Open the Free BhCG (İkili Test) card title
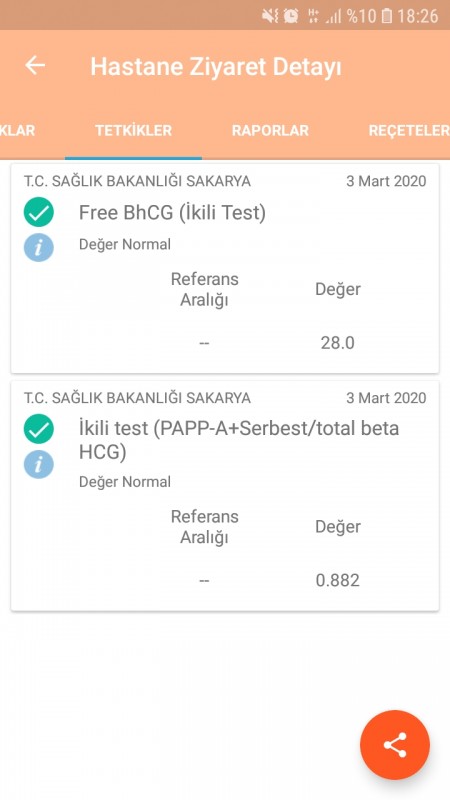The width and height of the screenshot is (450, 800). click(x=172, y=213)
